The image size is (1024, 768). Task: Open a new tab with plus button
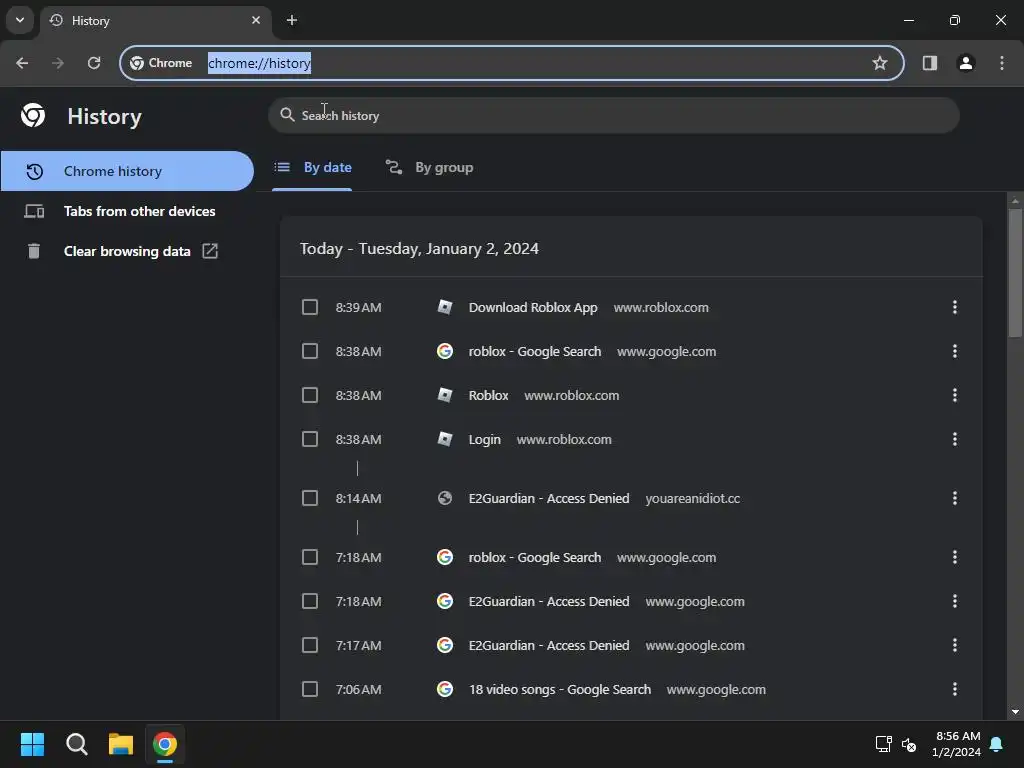point(292,20)
